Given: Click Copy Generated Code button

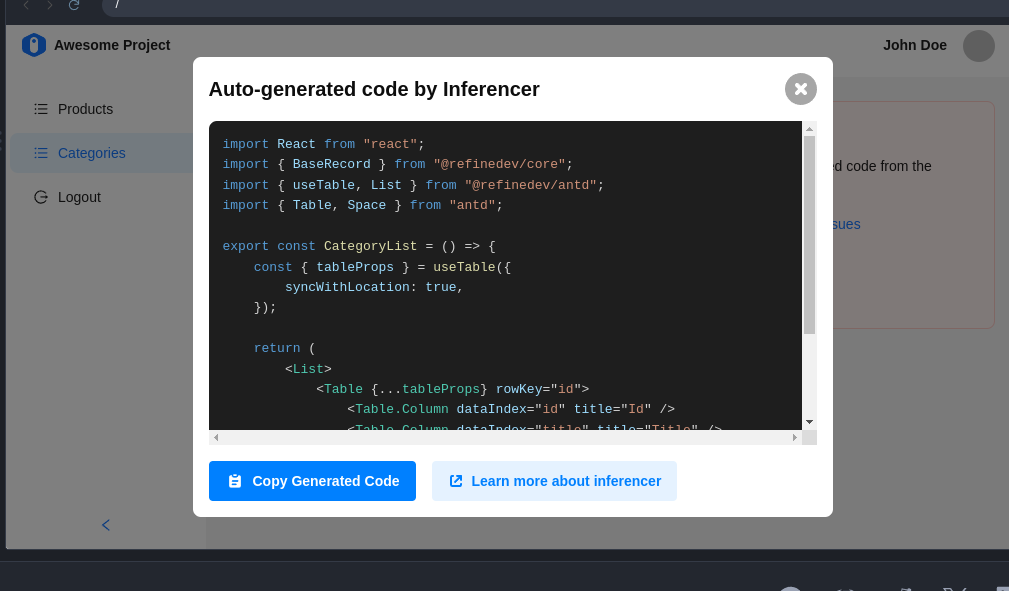Looking at the screenshot, I should point(312,481).
